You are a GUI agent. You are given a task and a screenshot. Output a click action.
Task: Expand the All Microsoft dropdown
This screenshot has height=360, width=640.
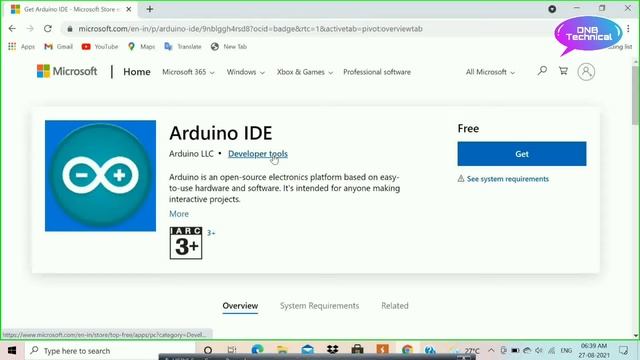(x=490, y=72)
